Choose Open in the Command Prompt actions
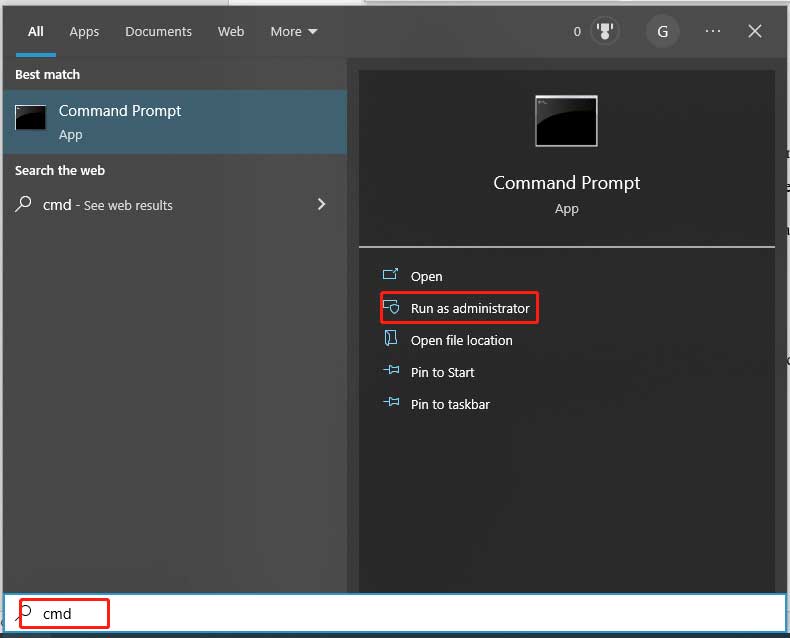 [x=426, y=276]
